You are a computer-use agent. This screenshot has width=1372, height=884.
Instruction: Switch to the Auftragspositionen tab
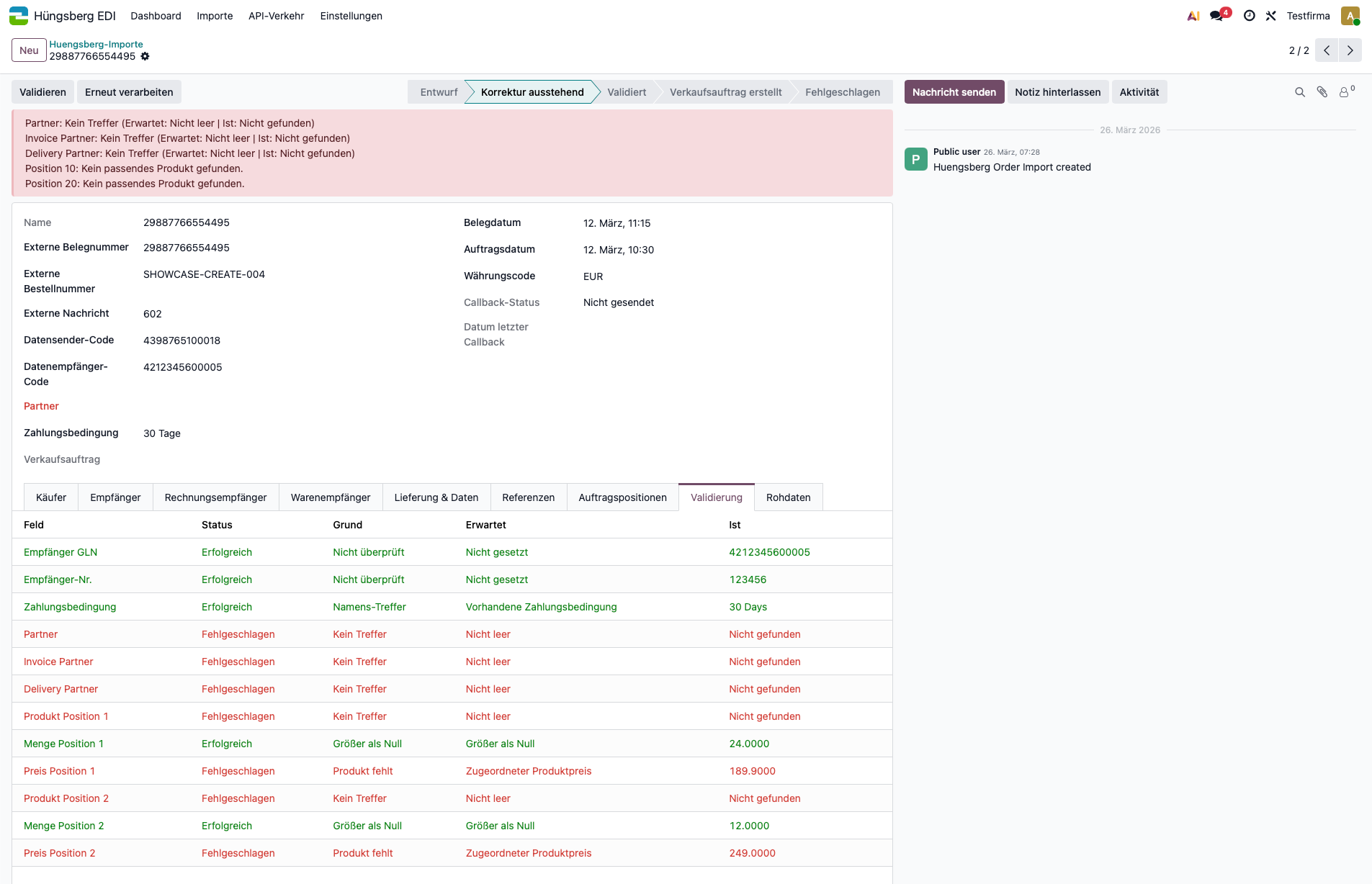click(622, 497)
